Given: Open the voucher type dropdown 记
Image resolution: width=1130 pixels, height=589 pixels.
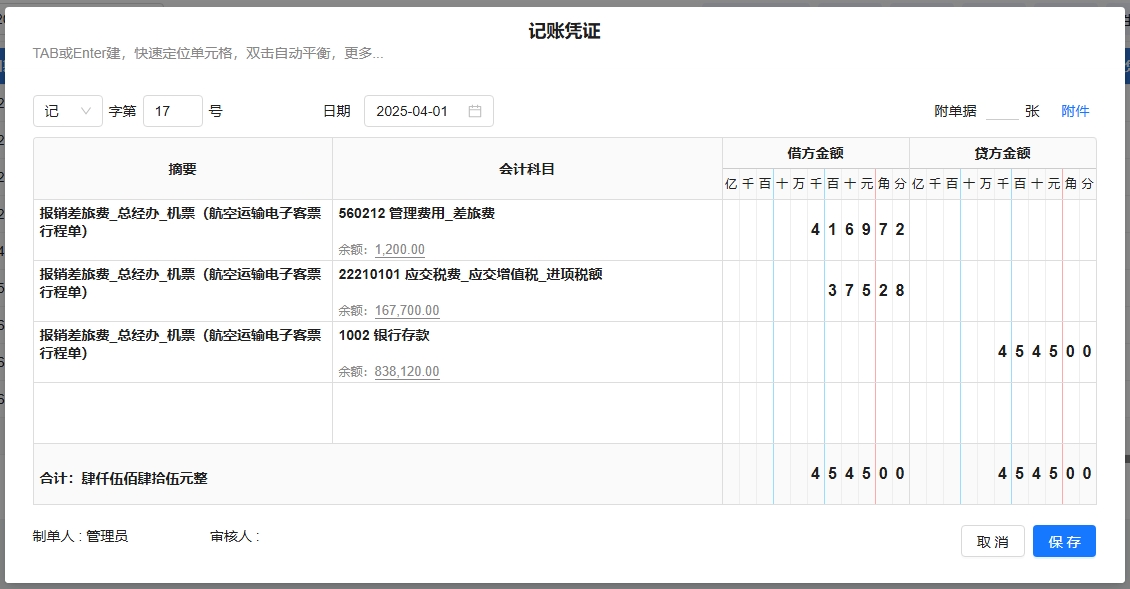Looking at the screenshot, I should click(67, 111).
